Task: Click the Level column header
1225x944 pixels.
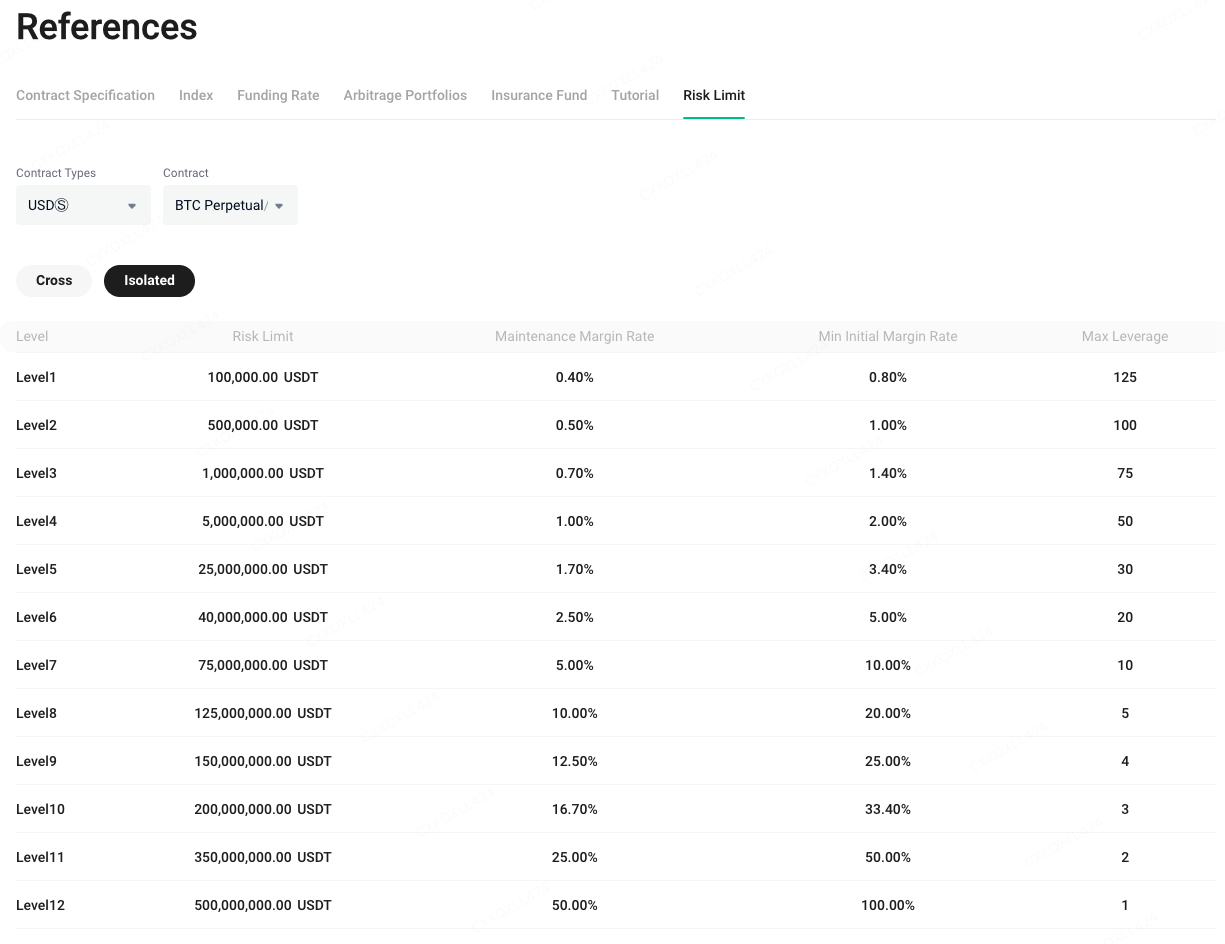Action: pyautogui.click(x=32, y=337)
